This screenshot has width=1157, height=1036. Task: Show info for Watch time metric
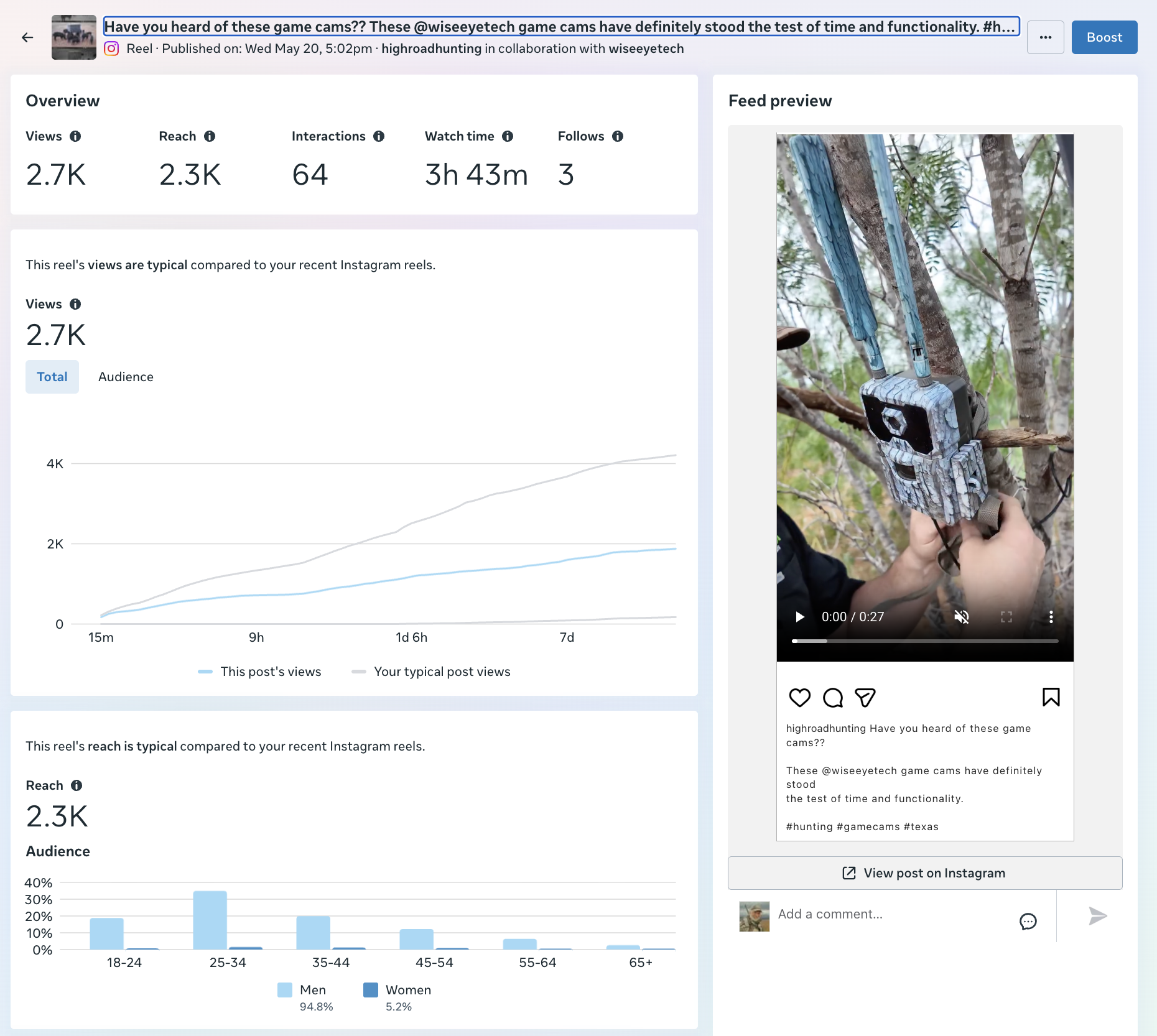[x=508, y=136]
